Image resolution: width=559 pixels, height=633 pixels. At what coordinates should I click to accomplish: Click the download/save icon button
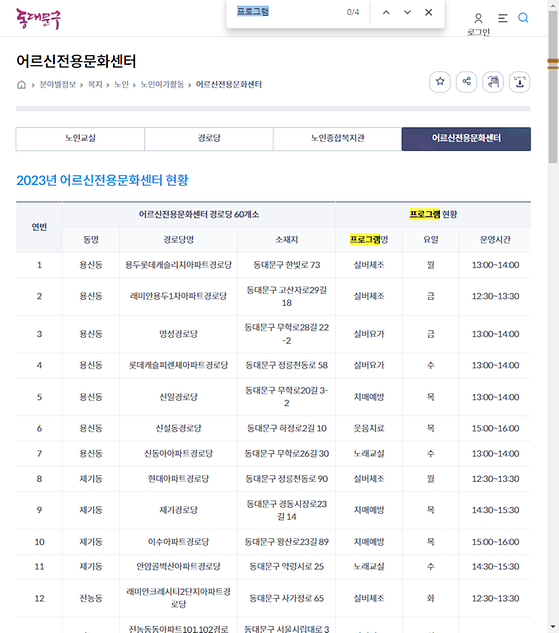tap(520, 82)
